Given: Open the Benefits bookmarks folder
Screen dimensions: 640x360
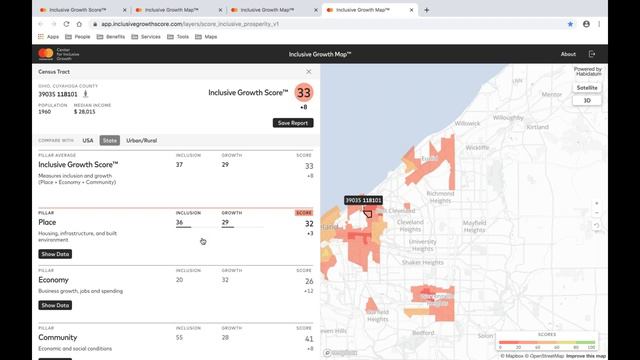Looking at the screenshot, I should coord(111,37).
